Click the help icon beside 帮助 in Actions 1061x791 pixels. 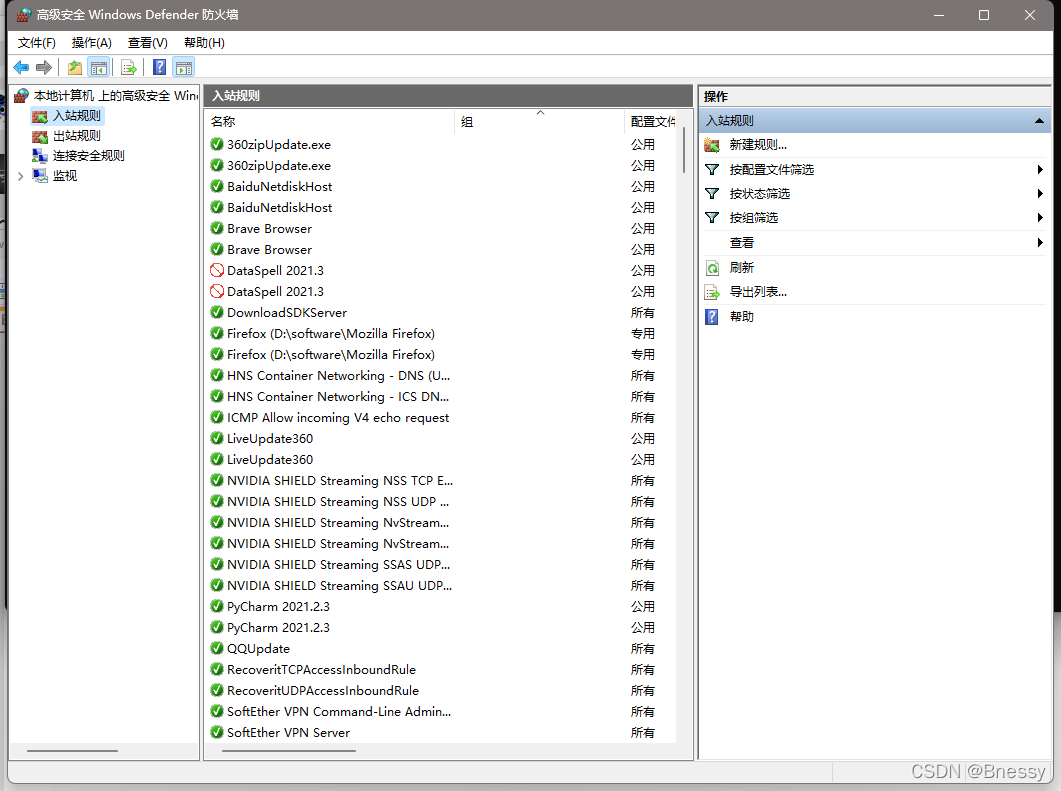pos(712,317)
